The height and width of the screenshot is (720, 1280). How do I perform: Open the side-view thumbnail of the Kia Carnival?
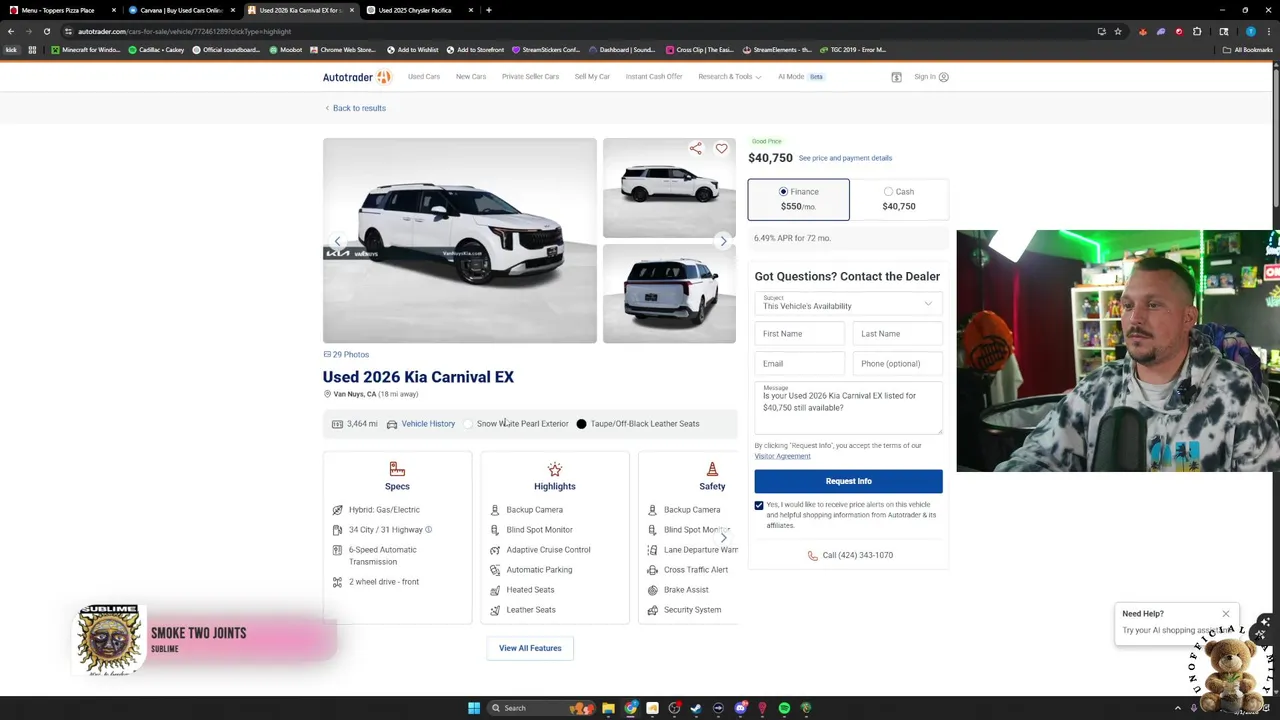pos(669,188)
